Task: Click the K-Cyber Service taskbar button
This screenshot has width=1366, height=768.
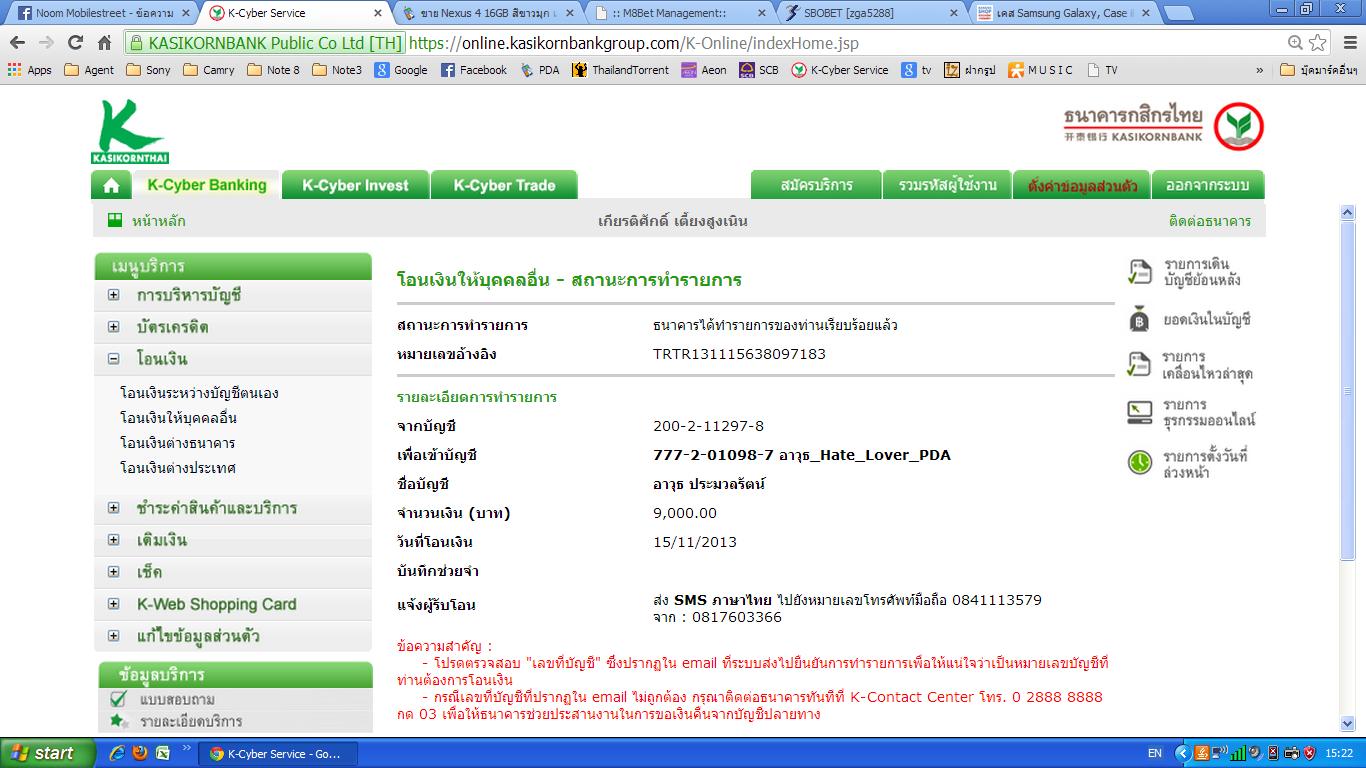Action: [277, 754]
